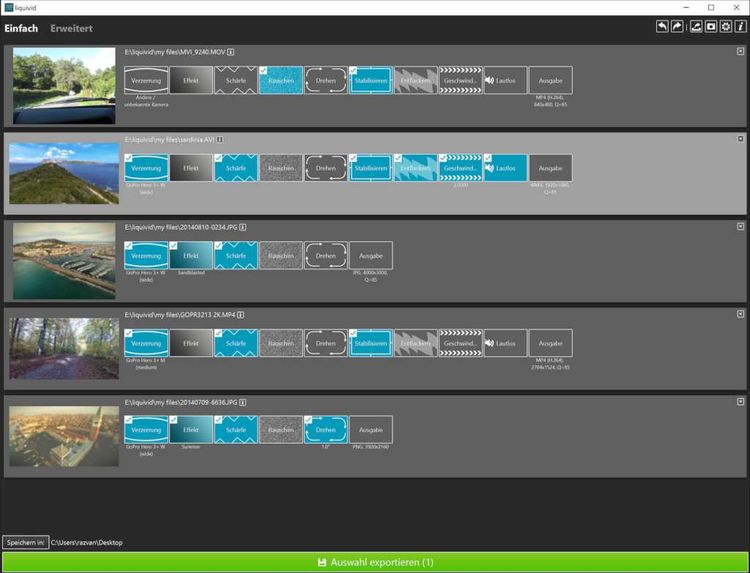Uncheck Stabilisieren checkbox for GOPR3213 2K.MP4
Viewport: 750px width, 573px height.
pos(353,333)
